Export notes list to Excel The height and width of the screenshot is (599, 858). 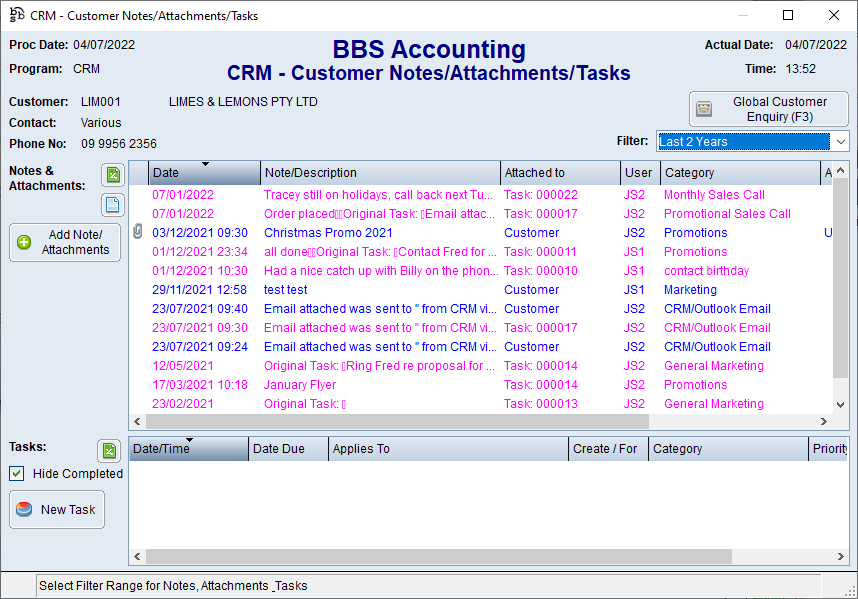[x=113, y=176]
